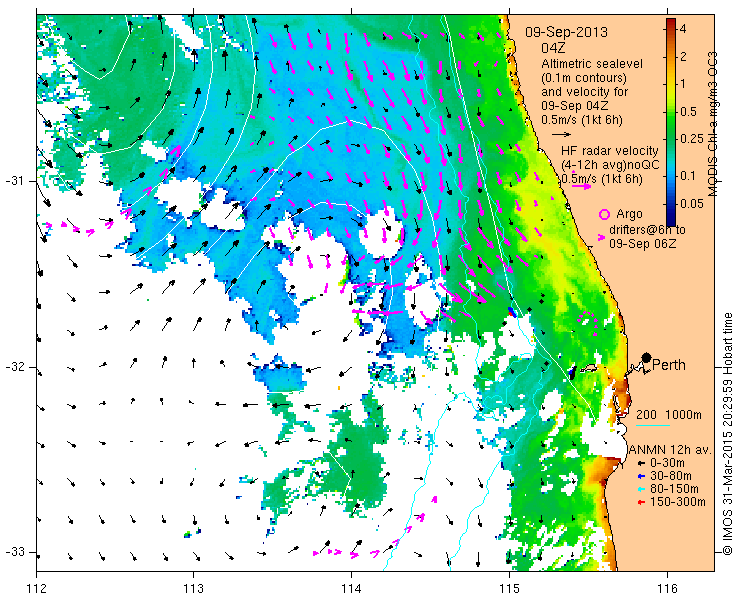This screenshot has width=740, height=600.
Task: Click the IMOS copyright timestamp text
Action: [727, 434]
